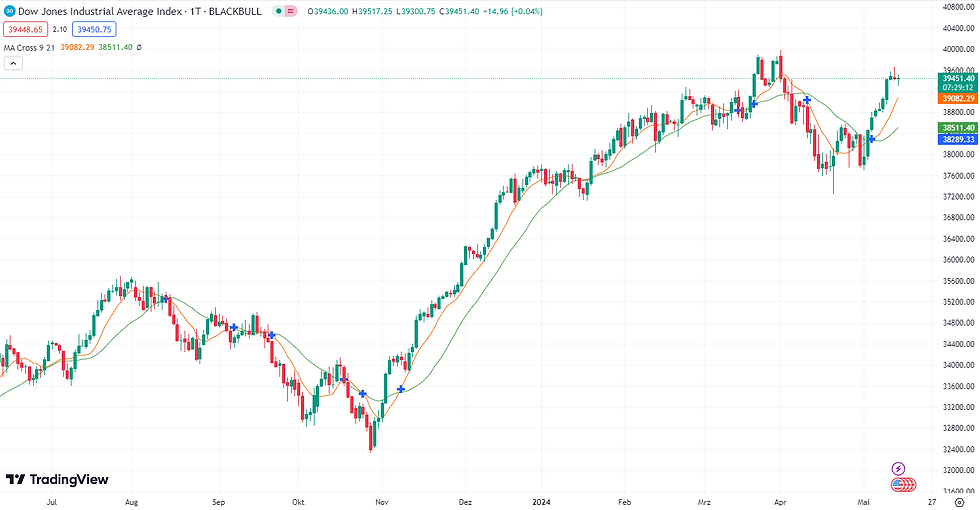Click the 27 date label on time axis
Image resolution: width=980 pixels, height=510 pixels.
(932, 502)
